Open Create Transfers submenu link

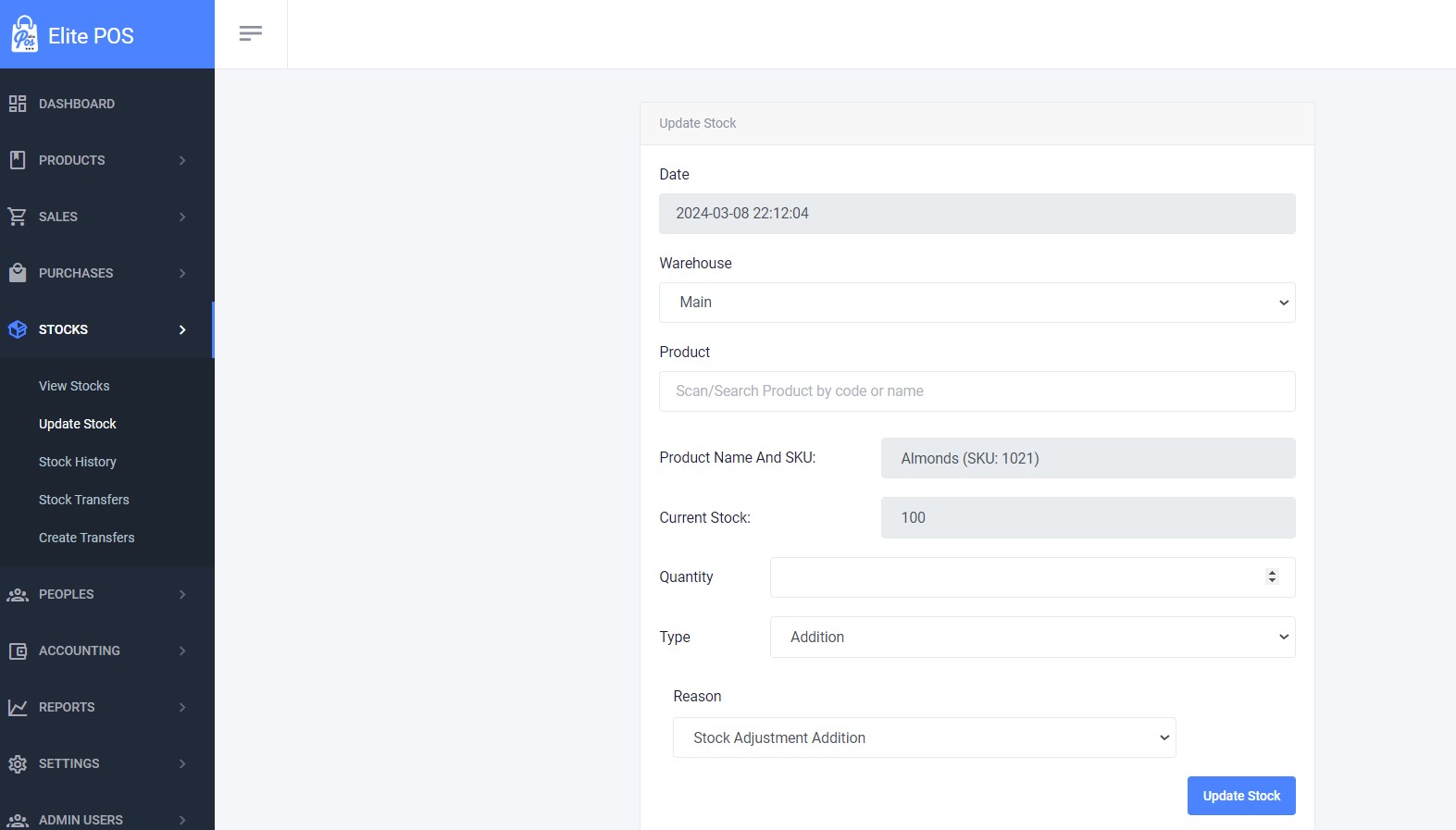pyautogui.click(x=87, y=538)
